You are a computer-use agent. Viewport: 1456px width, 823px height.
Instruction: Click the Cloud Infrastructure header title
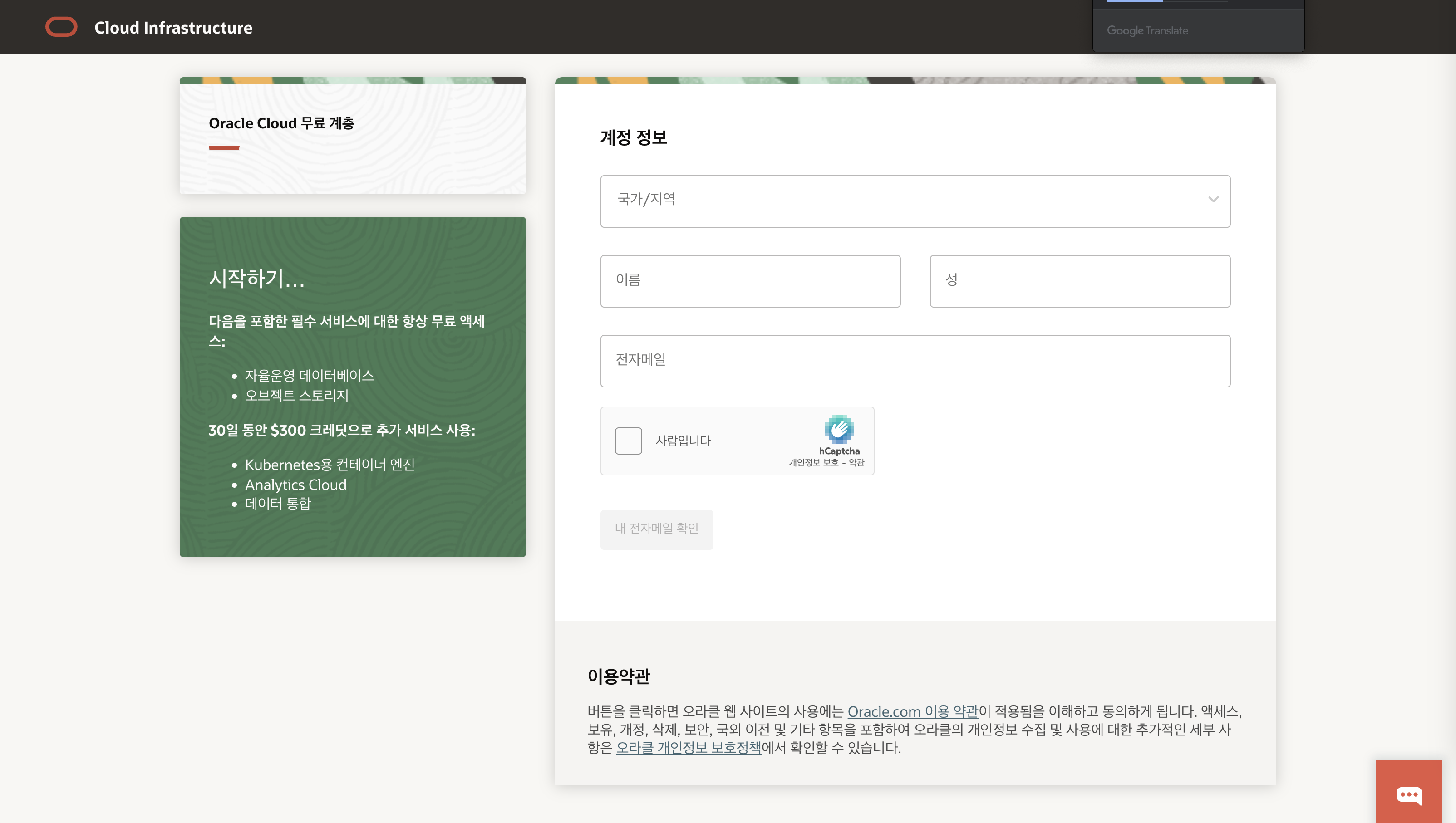(x=173, y=28)
